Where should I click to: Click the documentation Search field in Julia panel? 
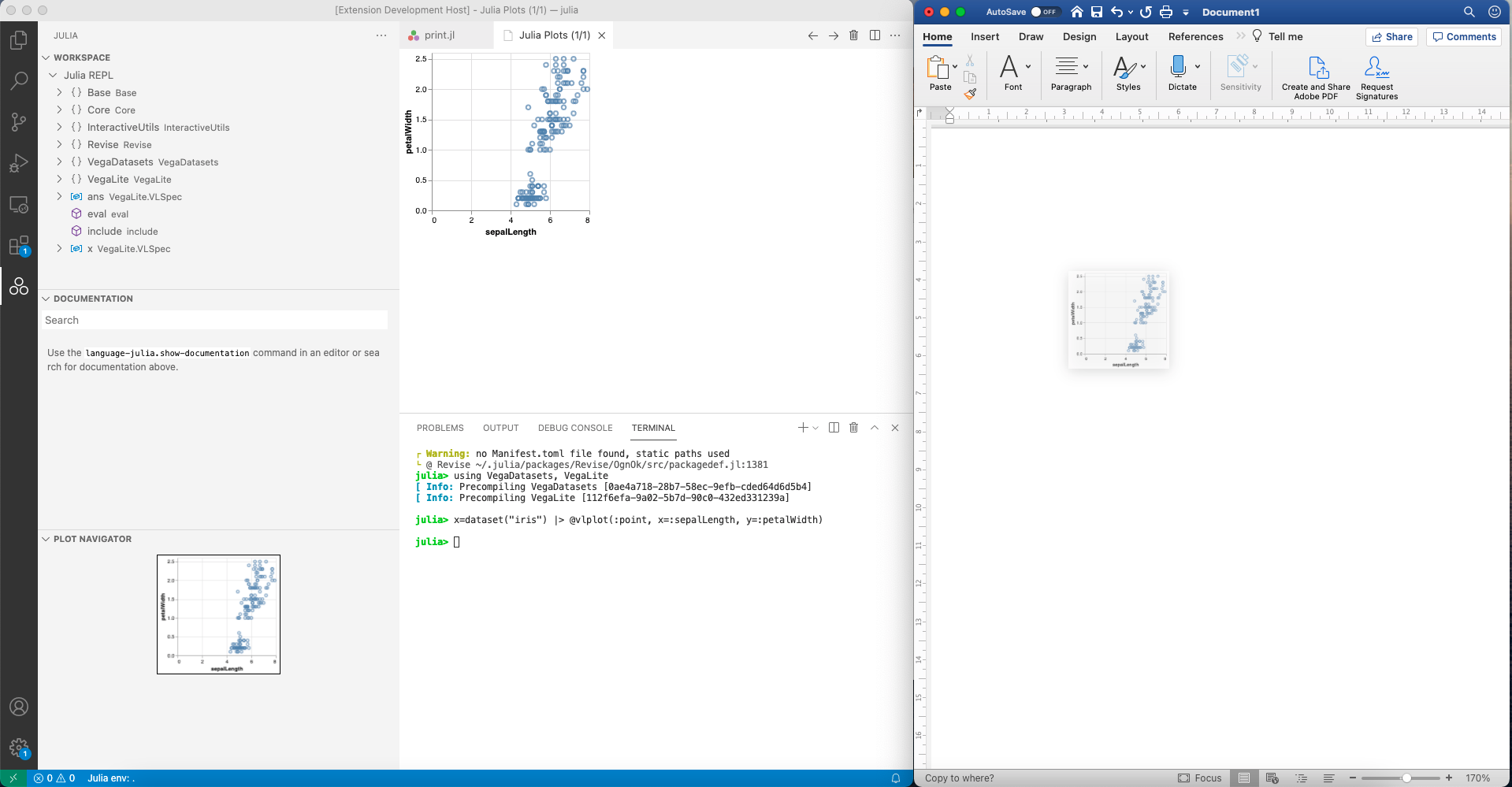point(214,320)
